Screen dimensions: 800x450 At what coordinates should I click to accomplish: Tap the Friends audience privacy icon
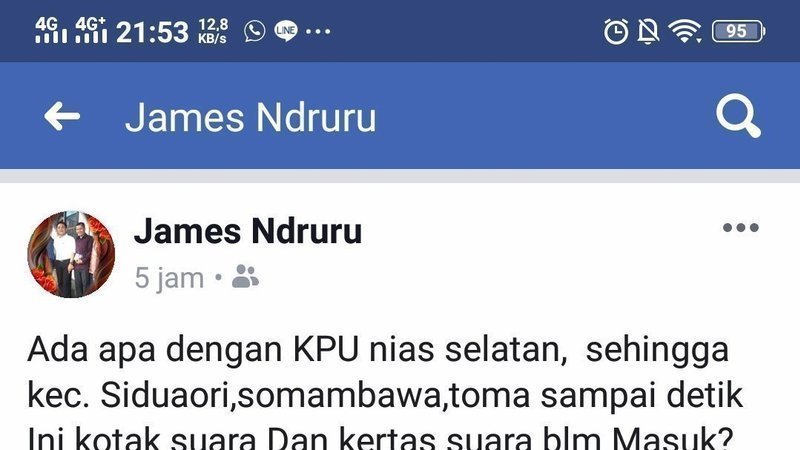click(245, 277)
